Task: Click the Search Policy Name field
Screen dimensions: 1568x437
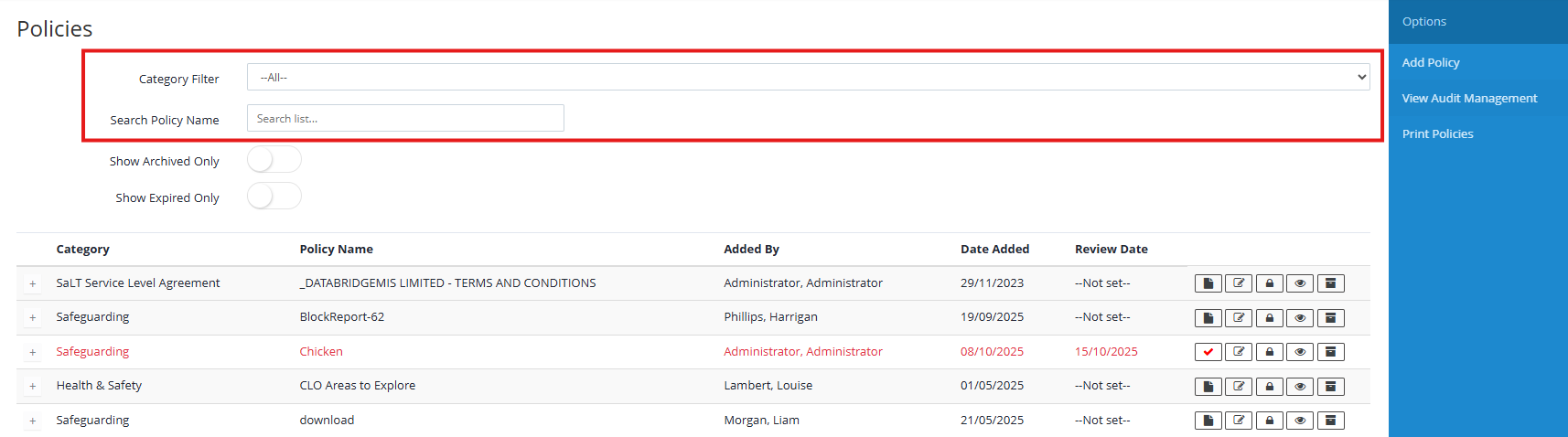Action: (x=405, y=119)
